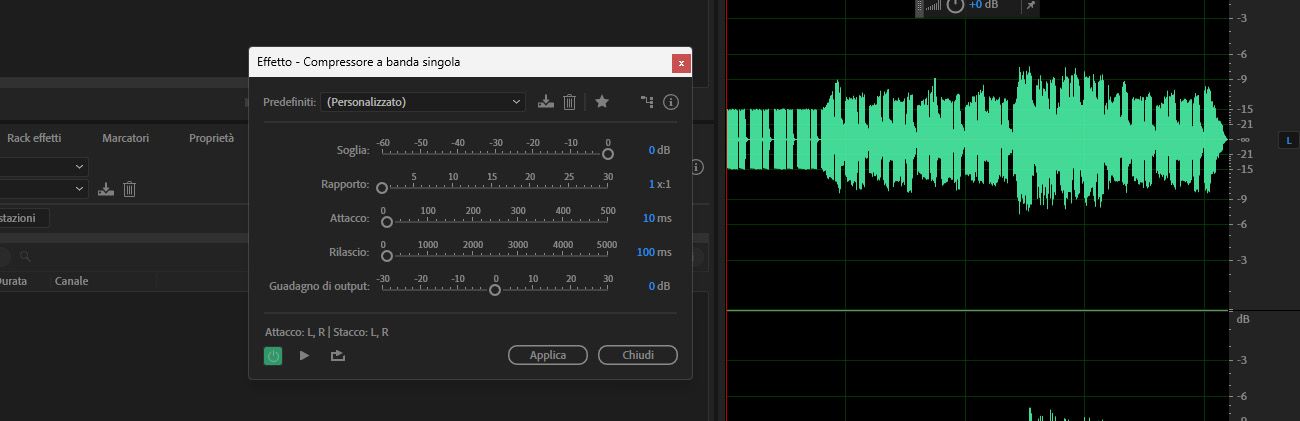Open the channel map editor icon

pos(647,101)
